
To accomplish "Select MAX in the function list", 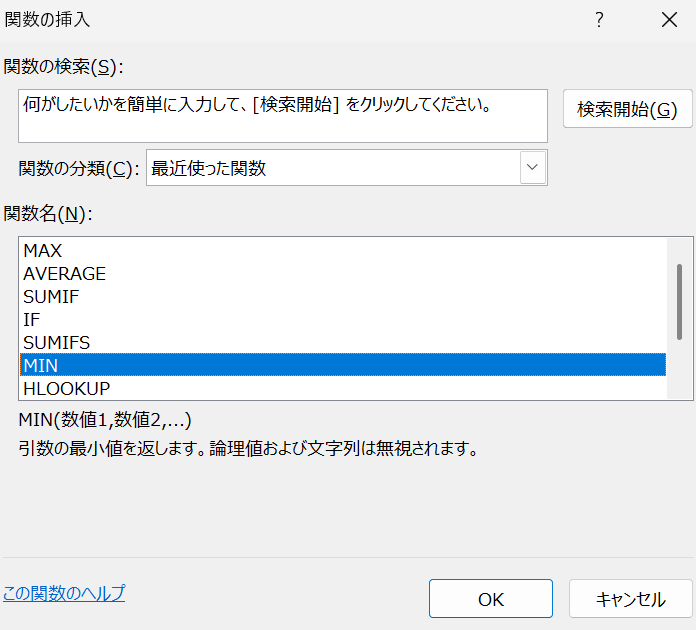I will [42, 251].
